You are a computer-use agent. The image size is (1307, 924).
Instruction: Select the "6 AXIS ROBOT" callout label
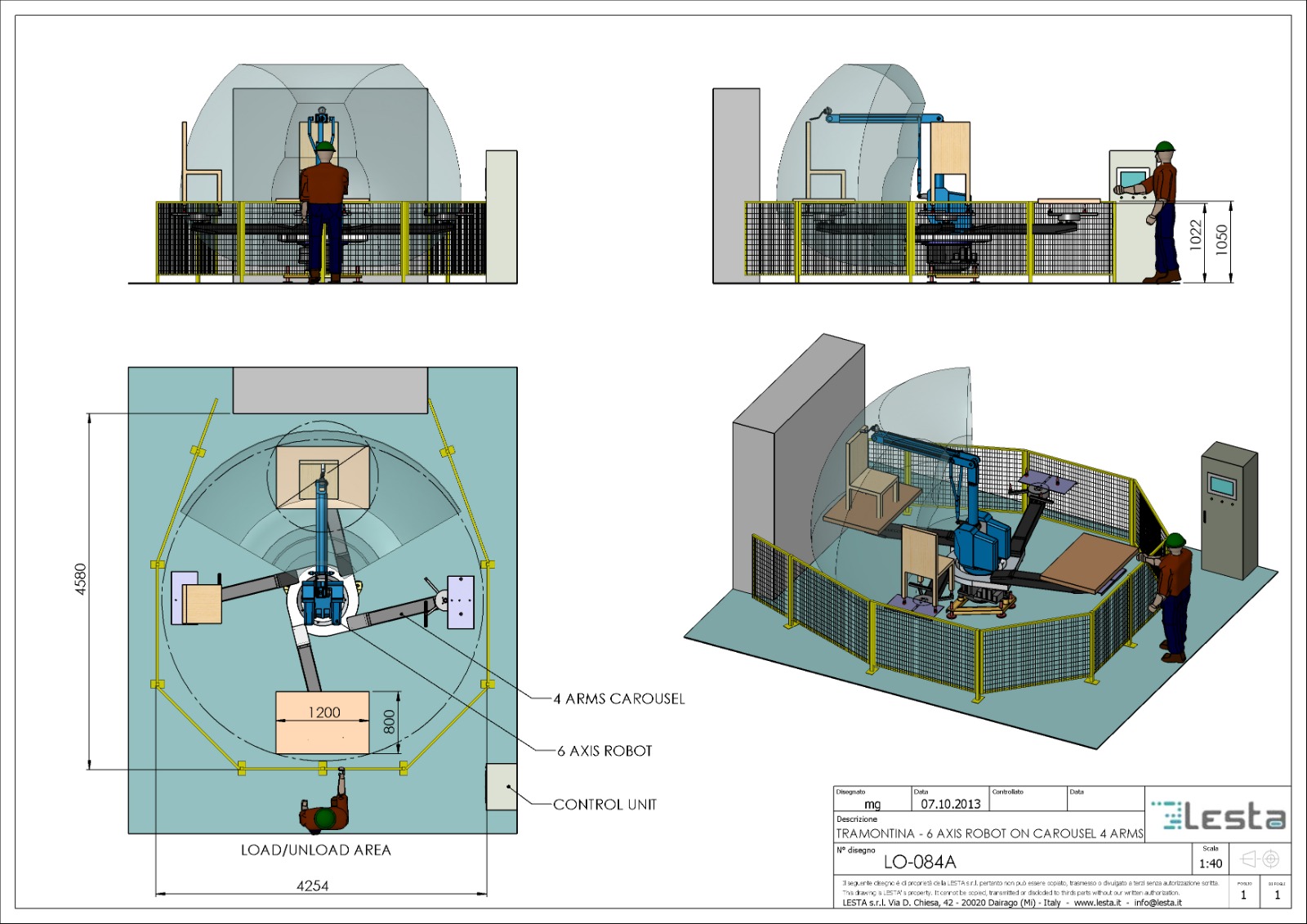[x=604, y=751]
